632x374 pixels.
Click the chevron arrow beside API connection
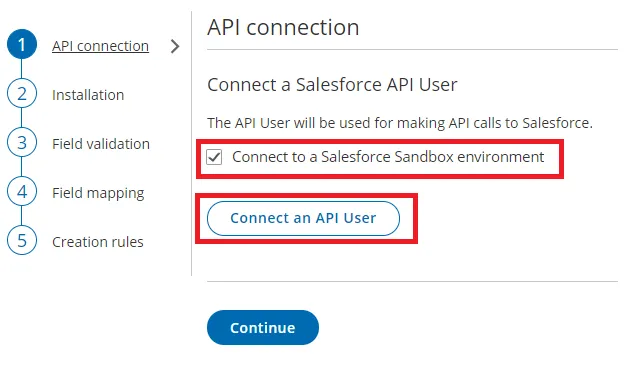point(175,46)
